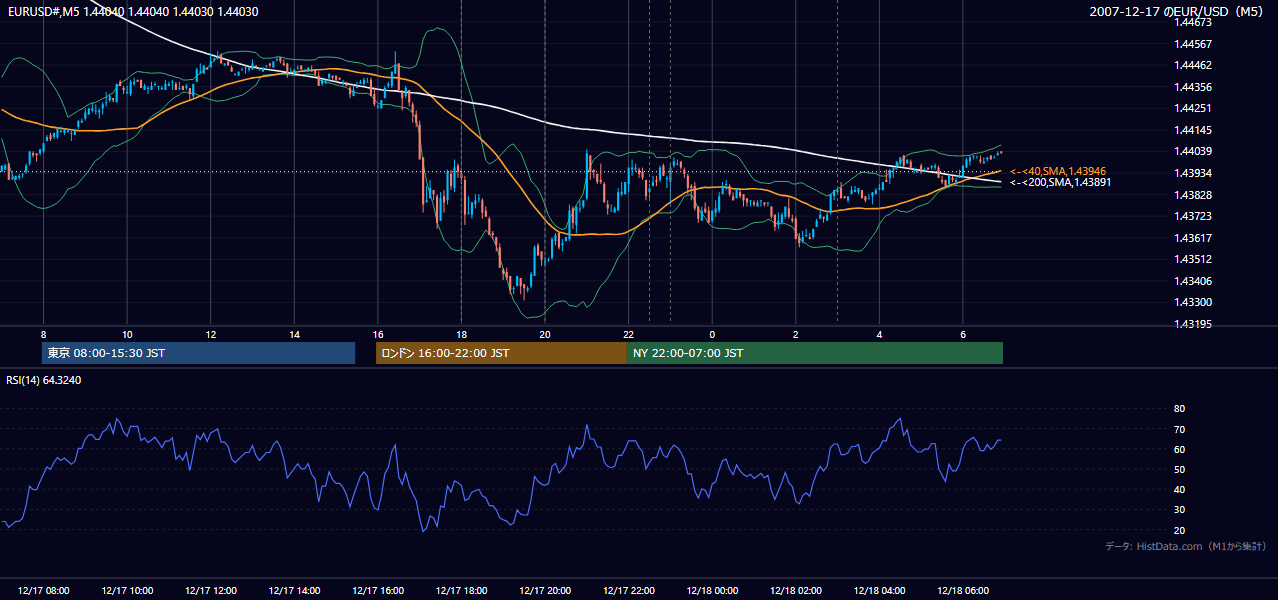
Task: Click the HistData.com data source credit
Action: pyautogui.click(x=1185, y=546)
